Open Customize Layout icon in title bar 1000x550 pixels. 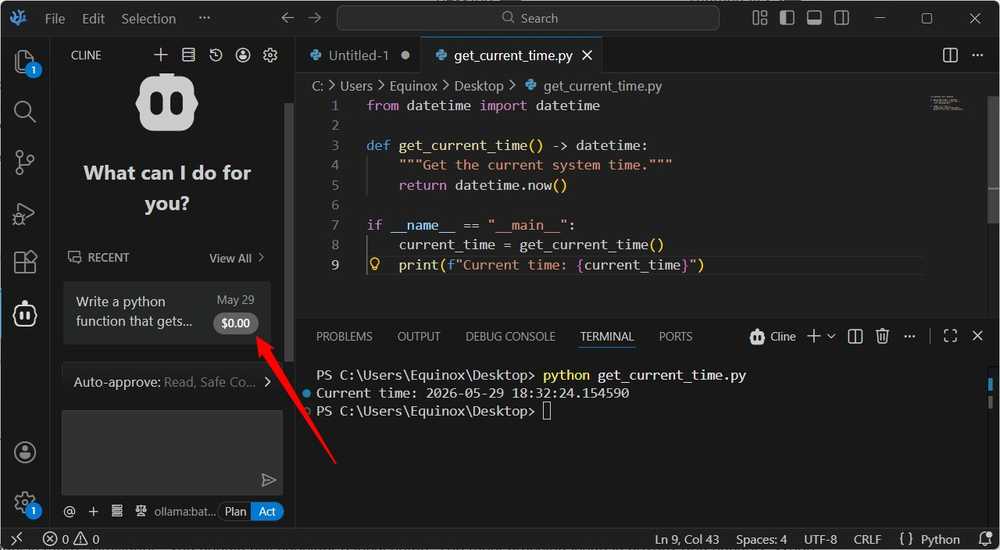(760, 18)
